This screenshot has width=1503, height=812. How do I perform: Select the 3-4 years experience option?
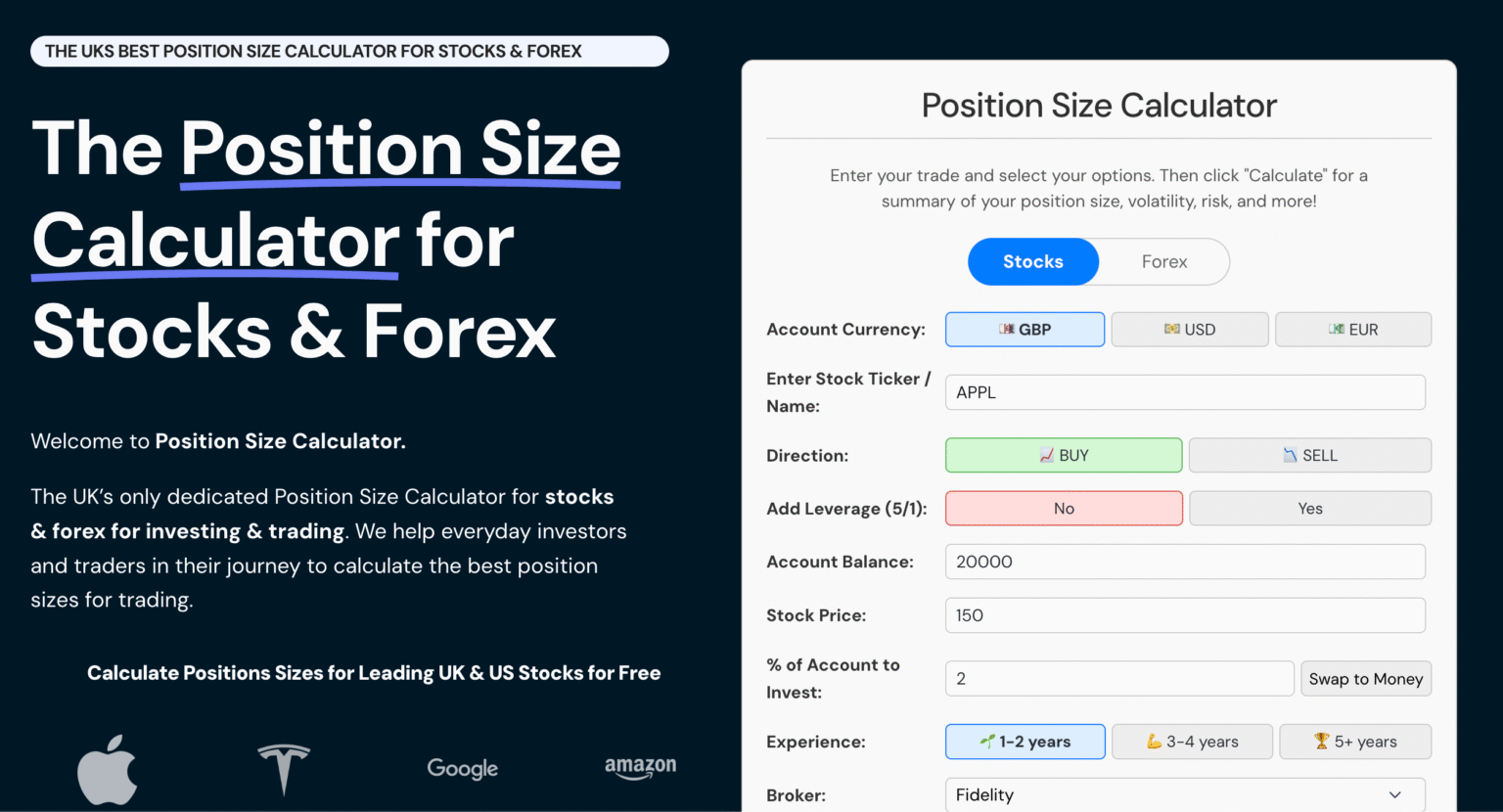pyautogui.click(x=1192, y=742)
